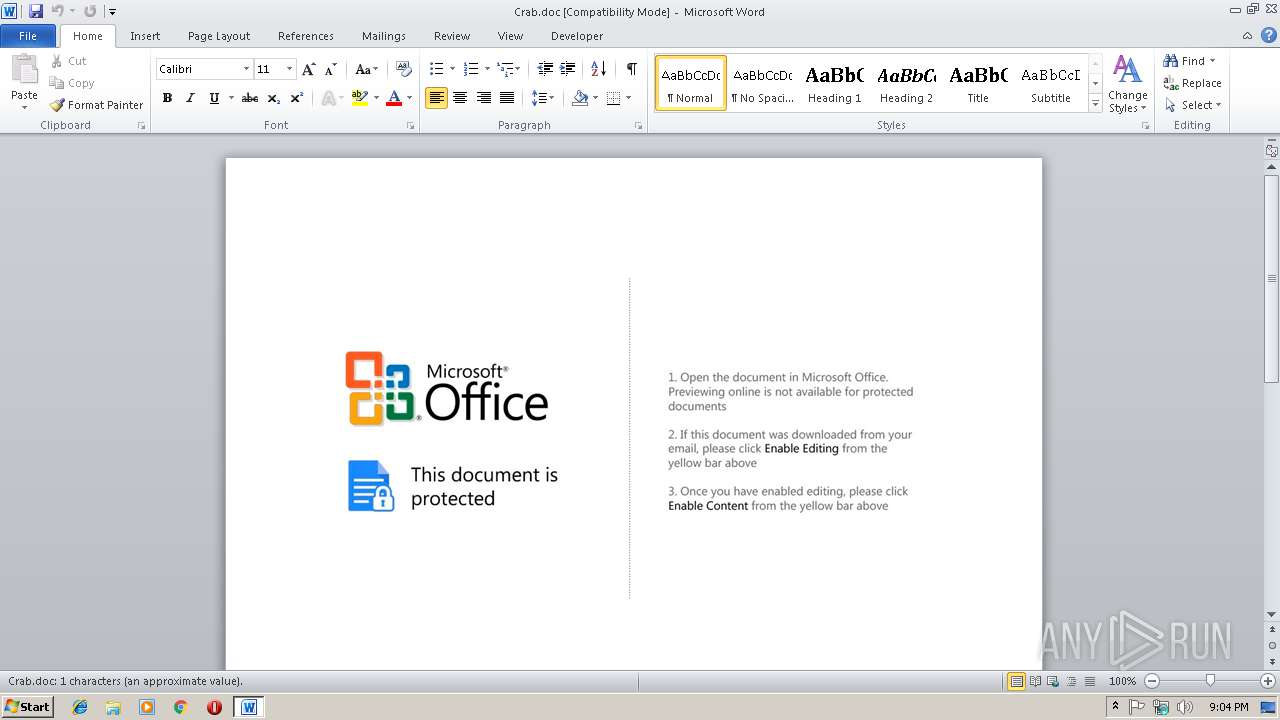Click the Text Highlight Color button
The image size is (1280, 720).
360,98
